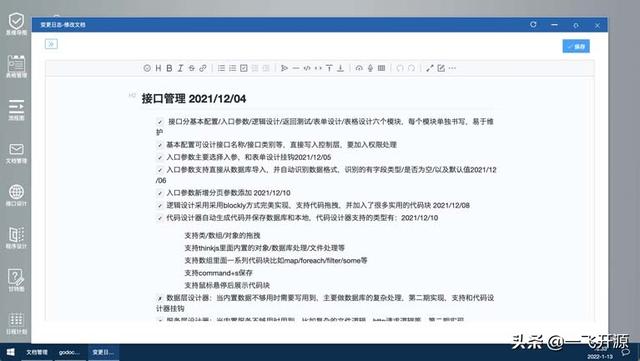Toggle checkbox for 数据层设计器 item
This screenshot has width=640, height=361.
pos(160,299)
